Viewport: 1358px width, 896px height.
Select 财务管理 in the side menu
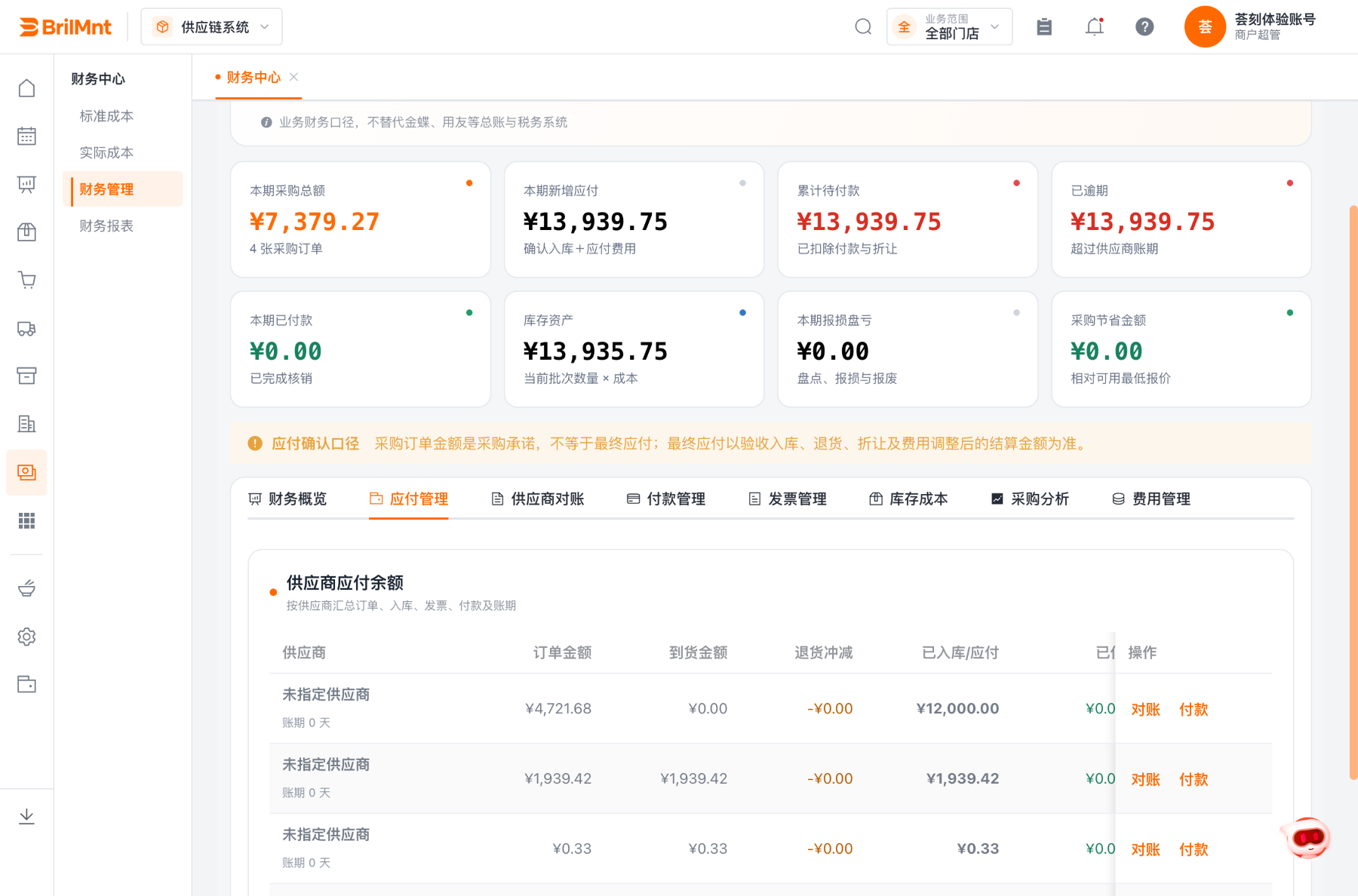[x=123, y=189]
